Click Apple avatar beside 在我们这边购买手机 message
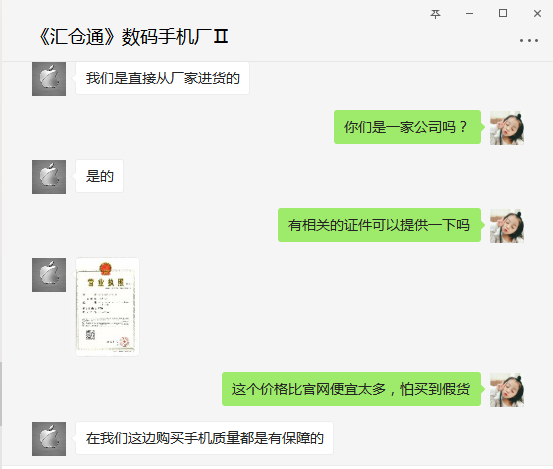 (49, 439)
